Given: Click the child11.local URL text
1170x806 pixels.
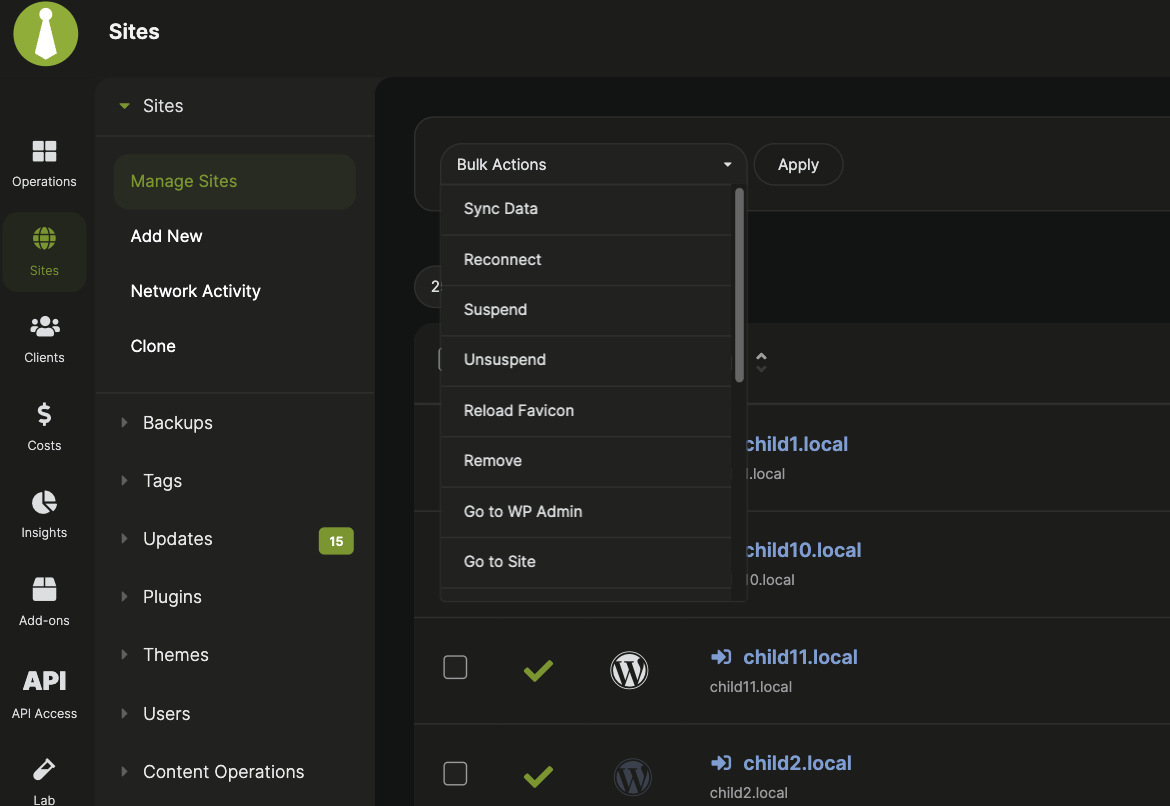Looking at the screenshot, I should pos(751,687).
